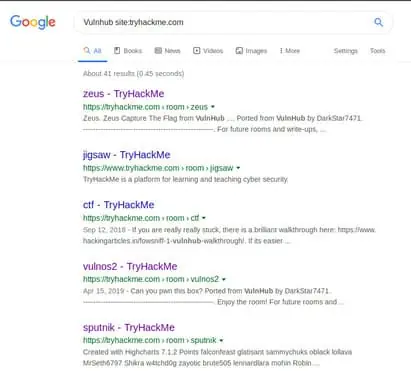This screenshot has height=371, width=411.
Task: Click the green URL ending in room › sputnik
Action: (x=150, y=340)
